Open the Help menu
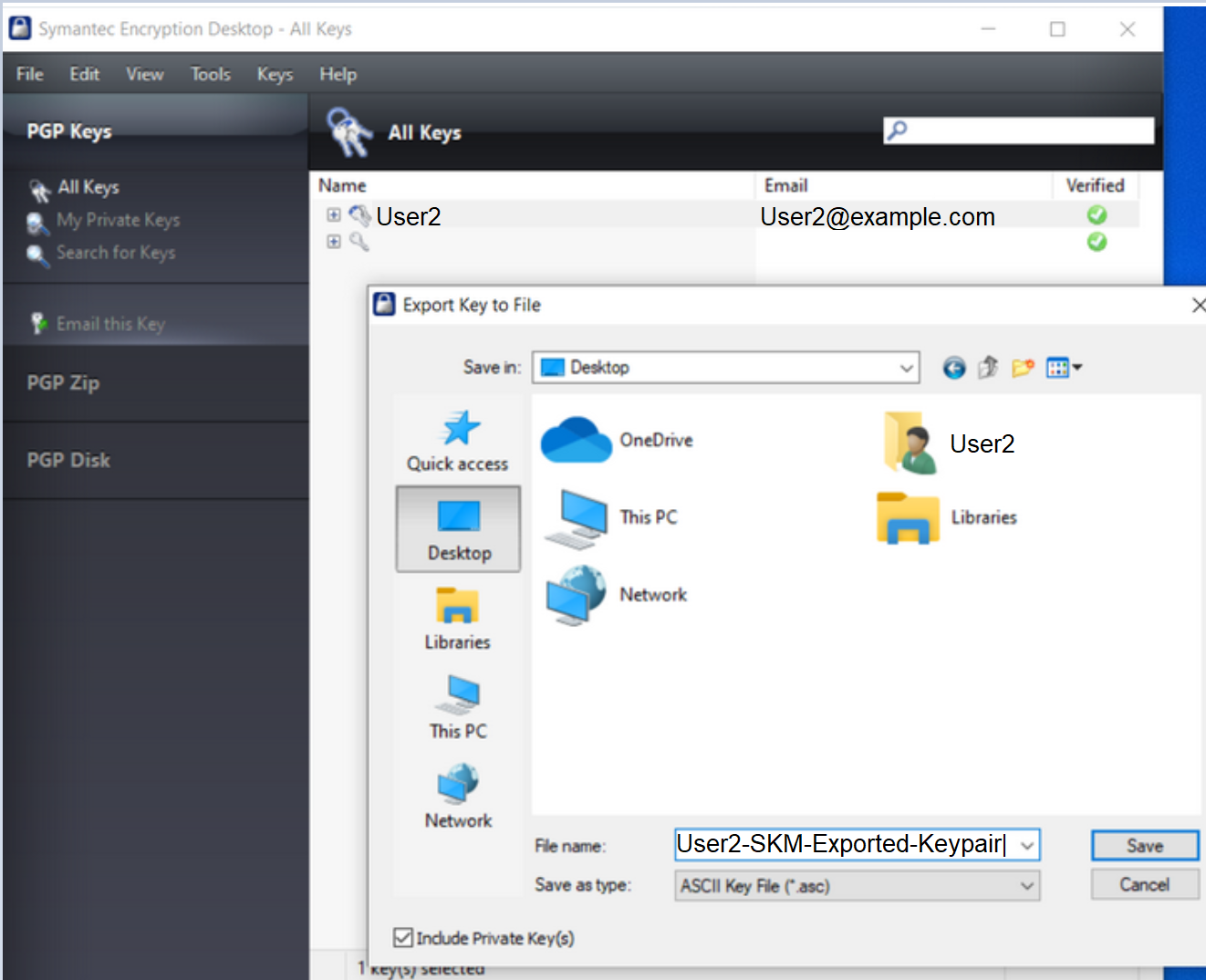The height and width of the screenshot is (980, 1206). (x=338, y=74)
